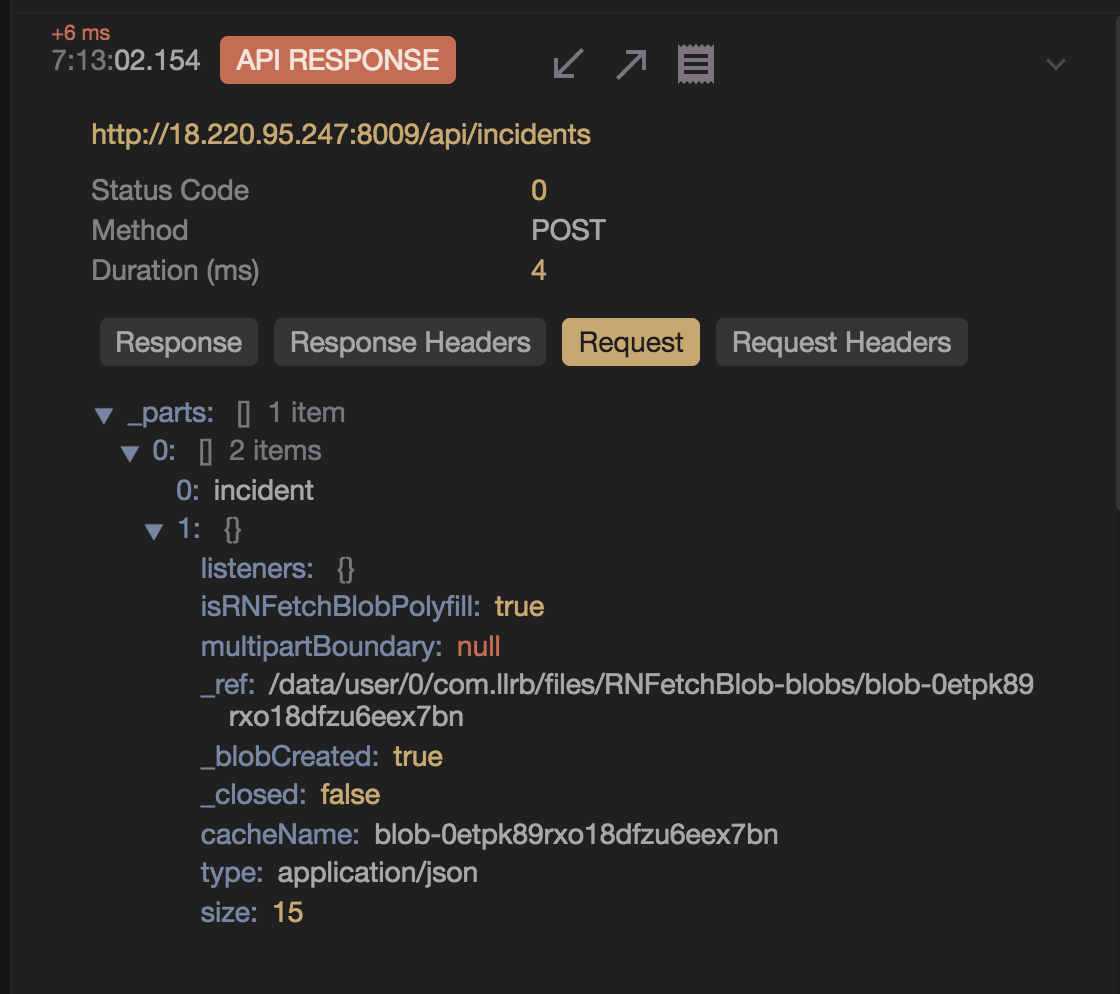Screen dimensions: 1120x994
Task: Select the cacheName blob value
Action: pyautogui.click(x=576, y=834)
